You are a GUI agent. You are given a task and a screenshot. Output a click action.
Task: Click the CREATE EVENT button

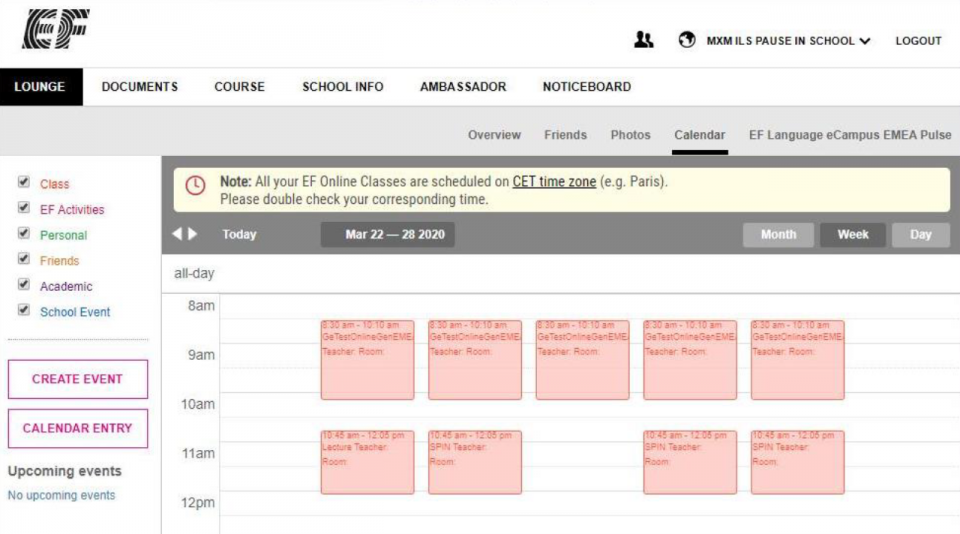78,379
